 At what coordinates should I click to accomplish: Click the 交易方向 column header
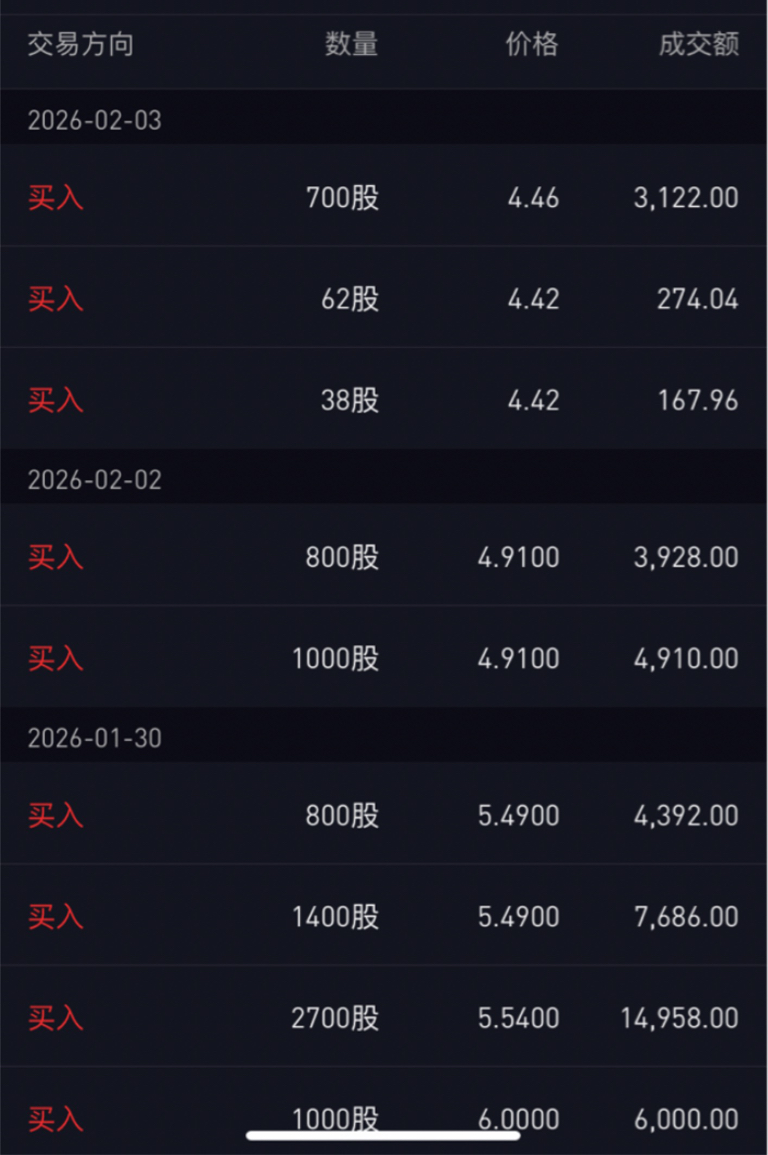(x=80, y=44)
